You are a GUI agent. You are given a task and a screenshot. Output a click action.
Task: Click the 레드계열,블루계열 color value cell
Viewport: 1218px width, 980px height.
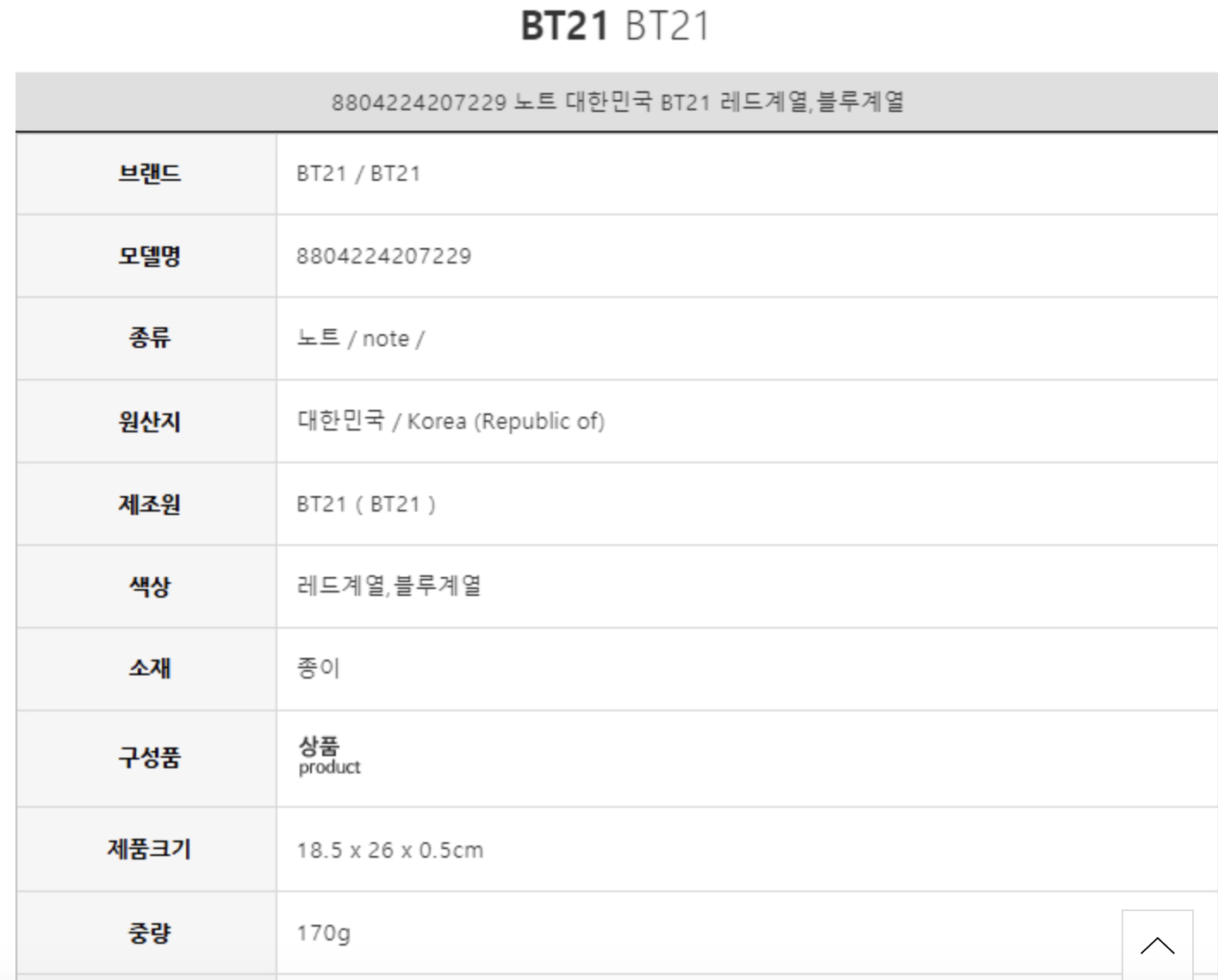click(388, 587)
